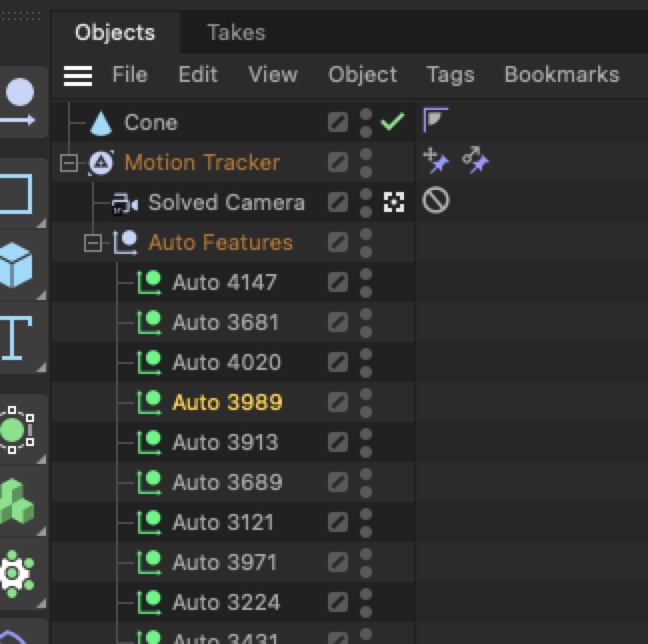Open the hamburger menu in Objects panel
This screenshot has height=644, width=648.
[78, 75]
